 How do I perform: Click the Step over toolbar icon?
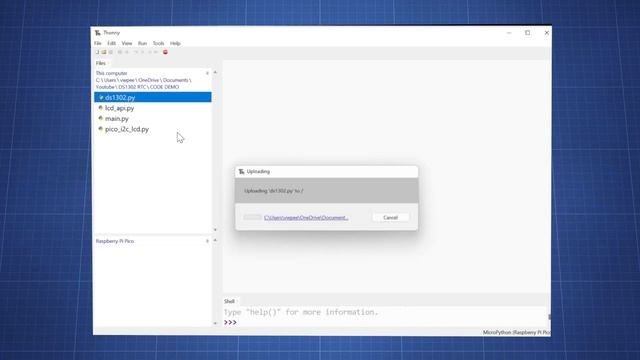point(135,52)
